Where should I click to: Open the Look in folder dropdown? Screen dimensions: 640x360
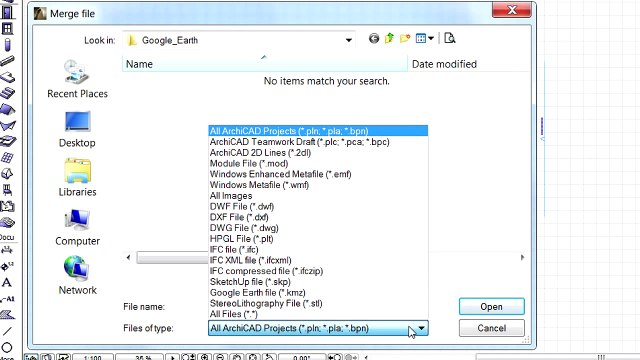click(349, 40)
